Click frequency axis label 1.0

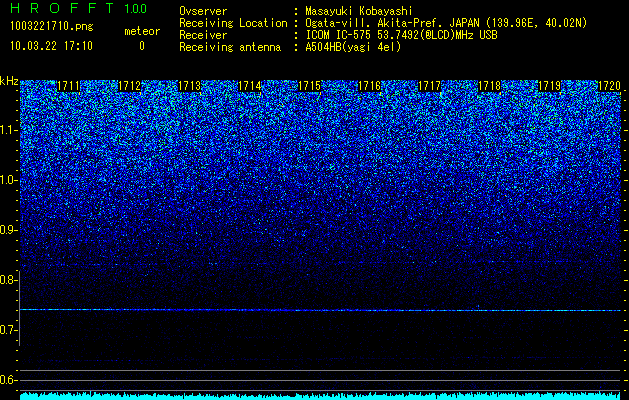(8, 180)
